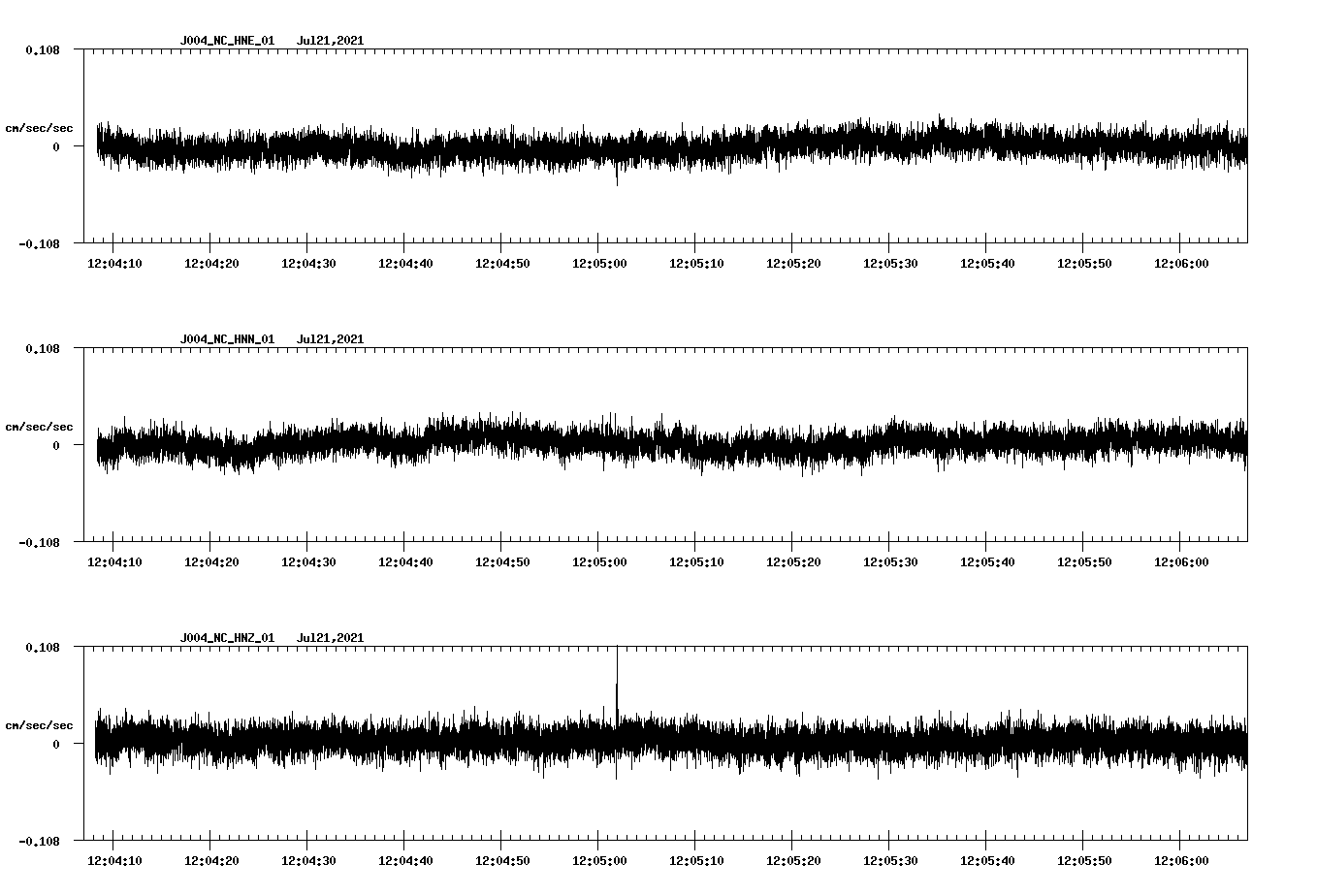Select the Jul21,2021 date on the bottom plot
The width and height of the screenshot is (1317, 896).
click(331, 637)
